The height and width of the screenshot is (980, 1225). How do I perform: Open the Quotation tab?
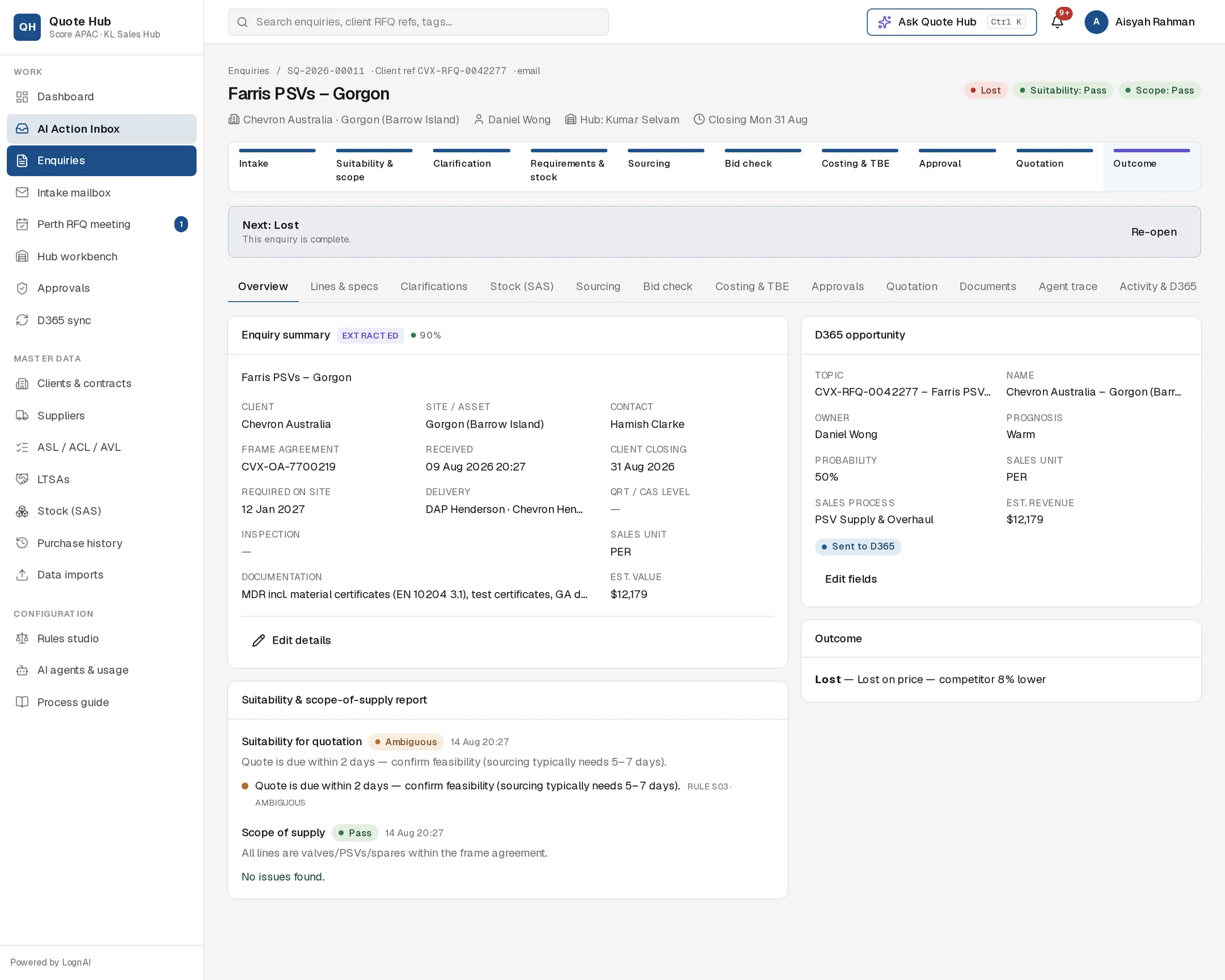tap(911, 287)
